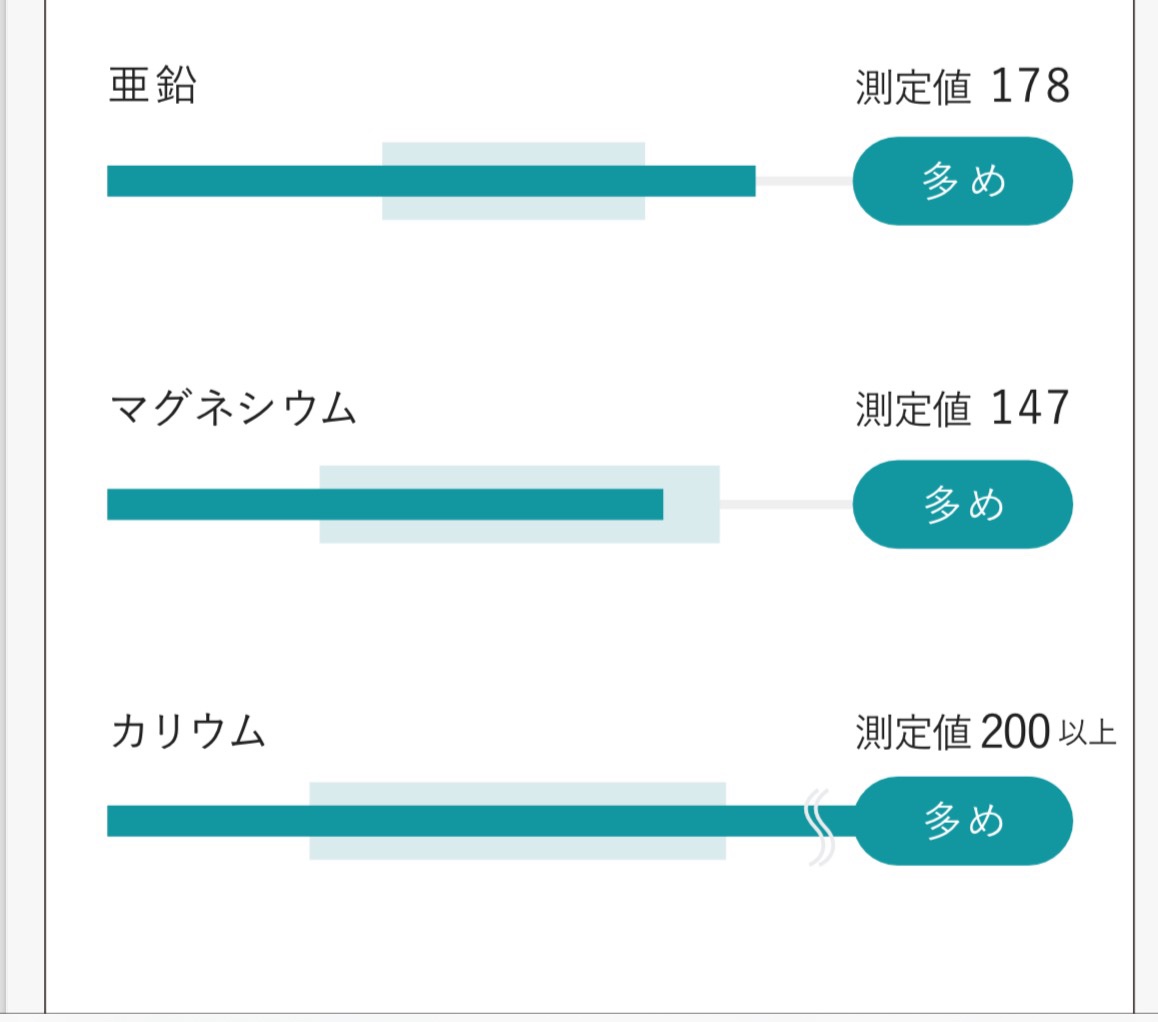Click the light reference range for 亜鉛

(x=512, y=207)
